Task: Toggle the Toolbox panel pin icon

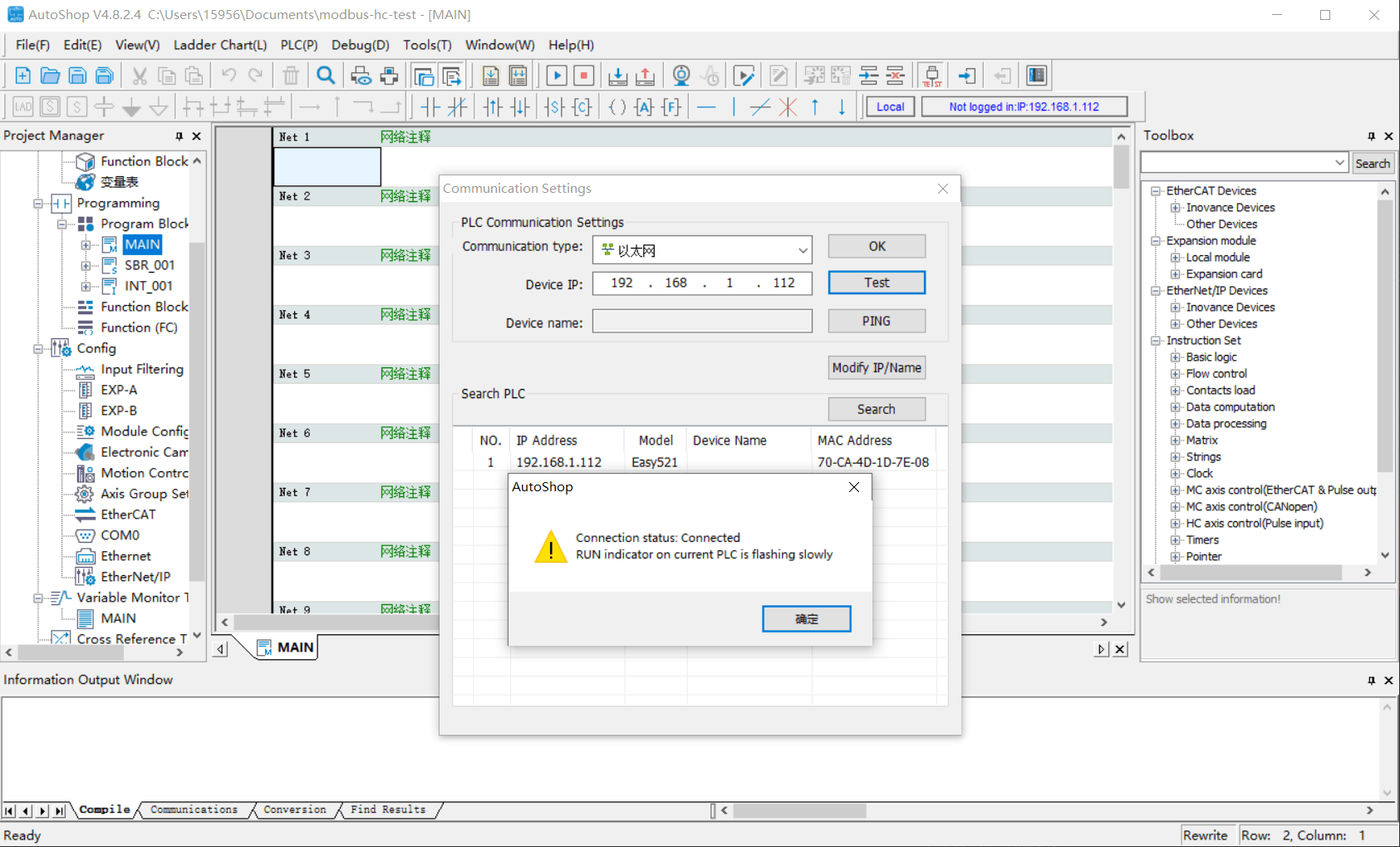Action: (x=1371, y=135)
